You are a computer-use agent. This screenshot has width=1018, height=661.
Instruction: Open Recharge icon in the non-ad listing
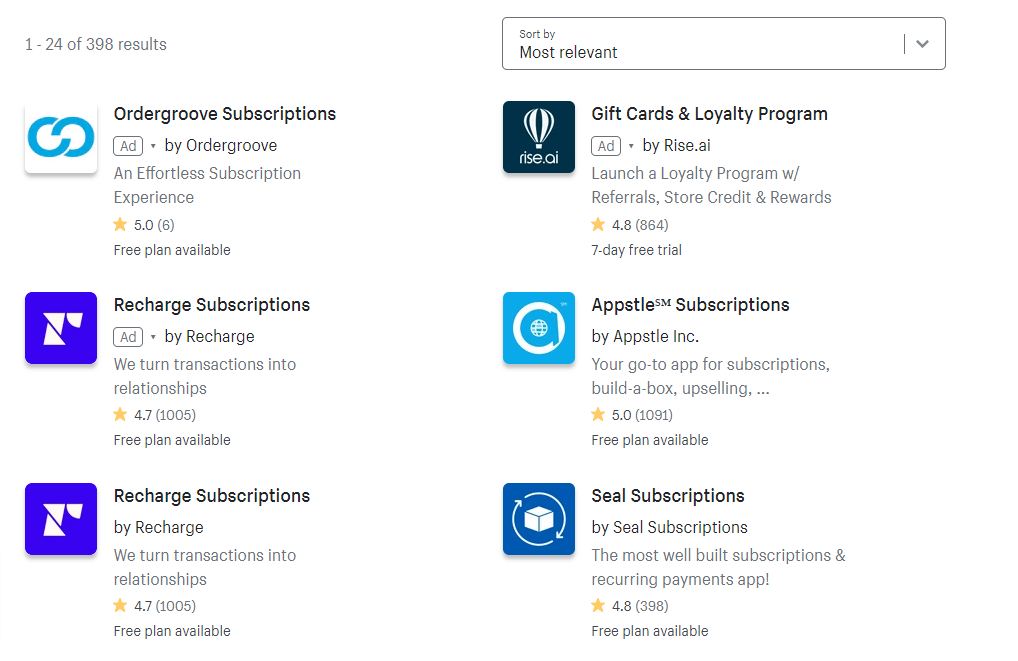(x=61, y=519)
